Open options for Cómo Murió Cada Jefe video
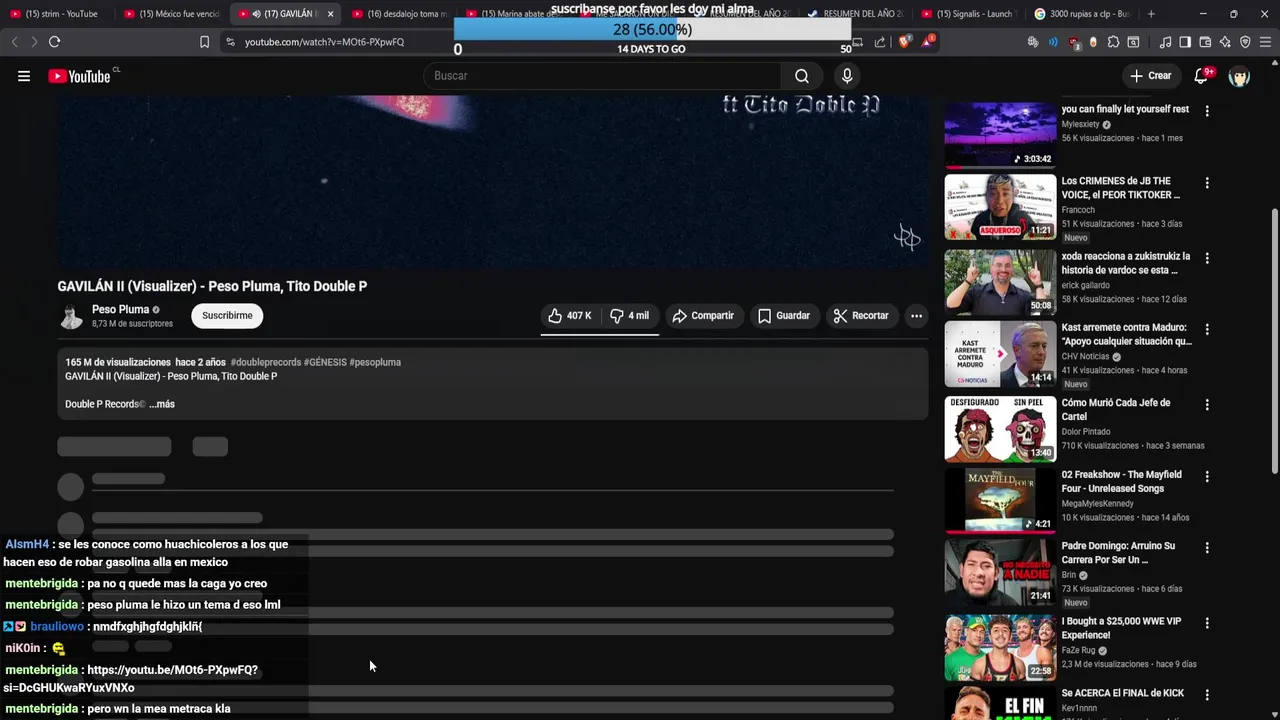 pos(1207,405)
